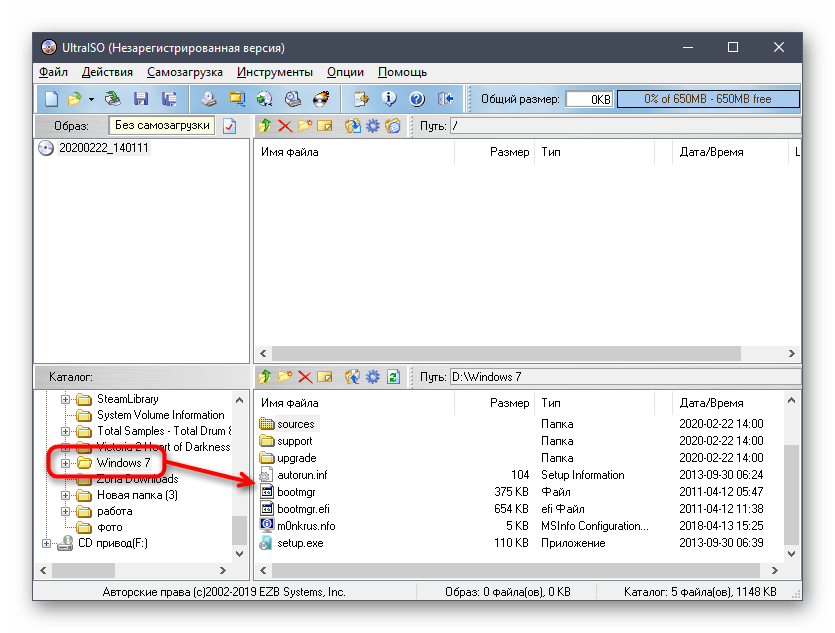Screen dimensions: 835x633
Task: Click the Burn CD image flame icon
Action: [x=321, y=99]
